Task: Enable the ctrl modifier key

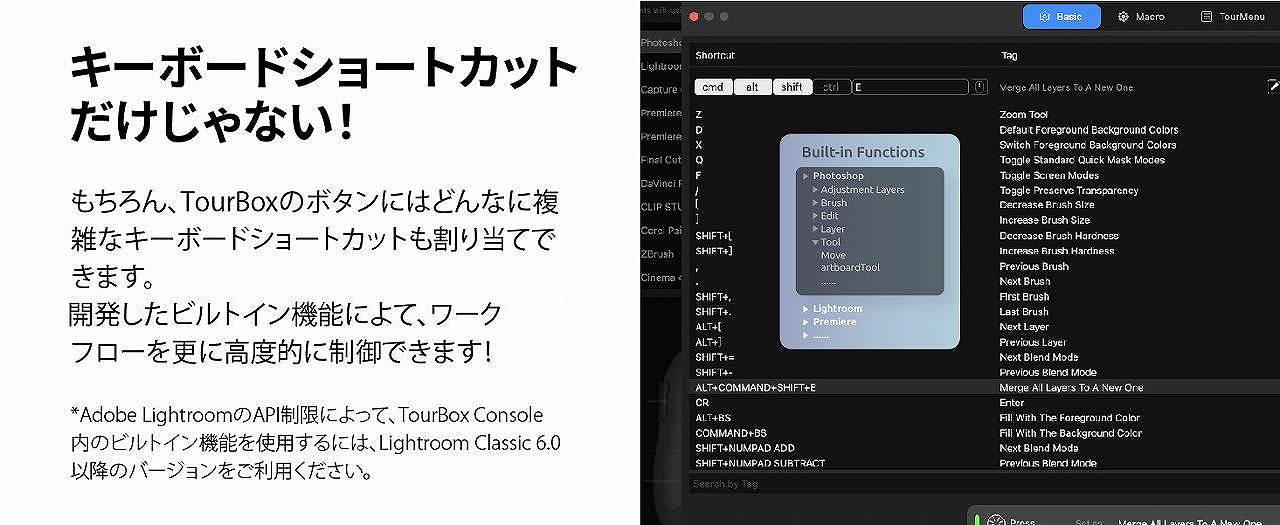Action: click(x=830, y=87)
